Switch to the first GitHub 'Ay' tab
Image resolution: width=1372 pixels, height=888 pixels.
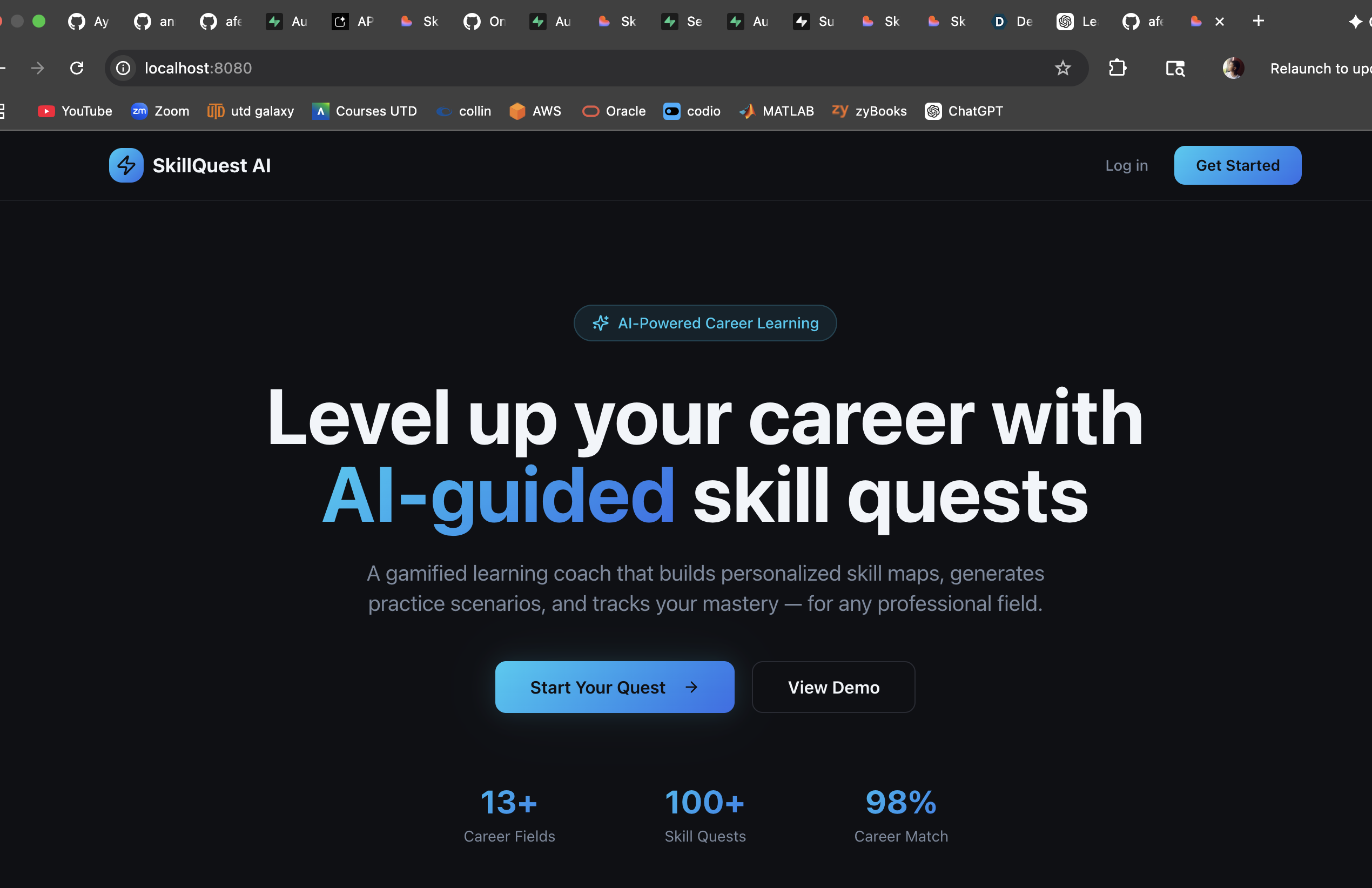pos(89,21)
